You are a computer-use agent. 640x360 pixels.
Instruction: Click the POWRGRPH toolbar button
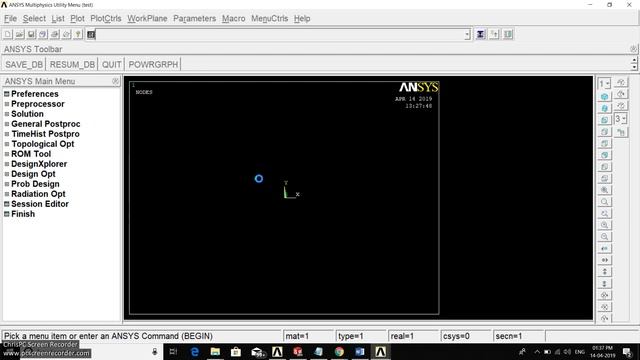[153, 64]
